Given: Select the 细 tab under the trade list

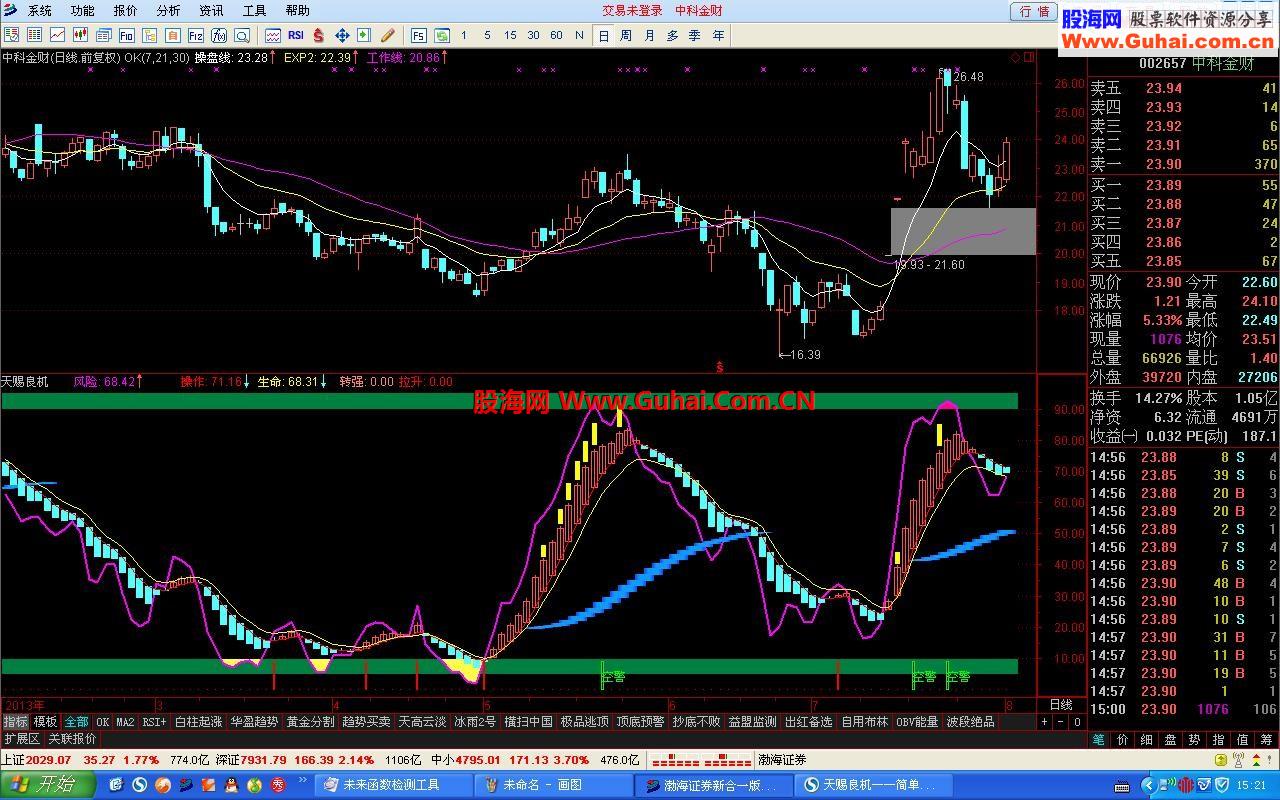Looking at the screenshot, I should click(1146, 739).
